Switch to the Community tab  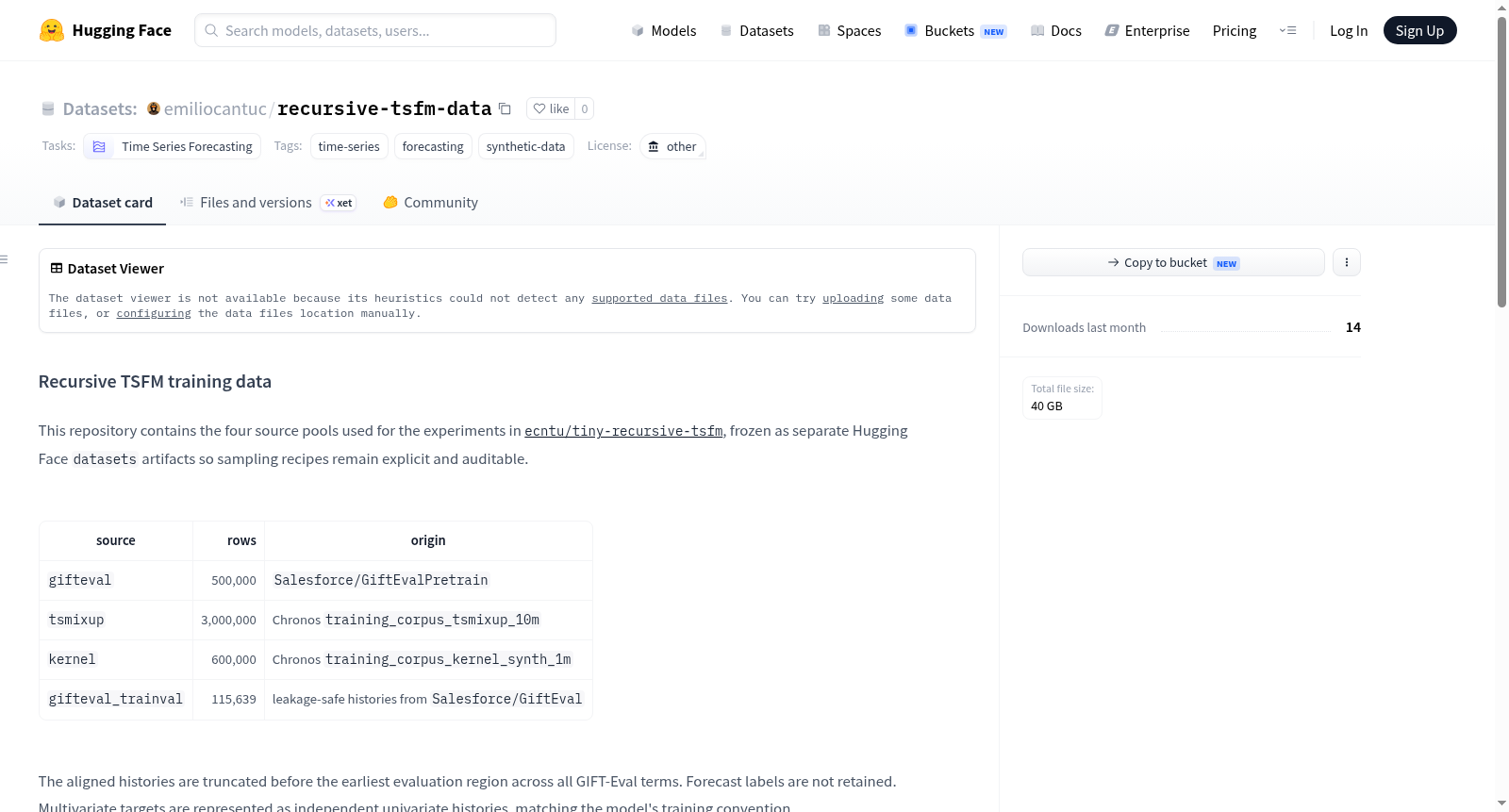click(430, 203)
